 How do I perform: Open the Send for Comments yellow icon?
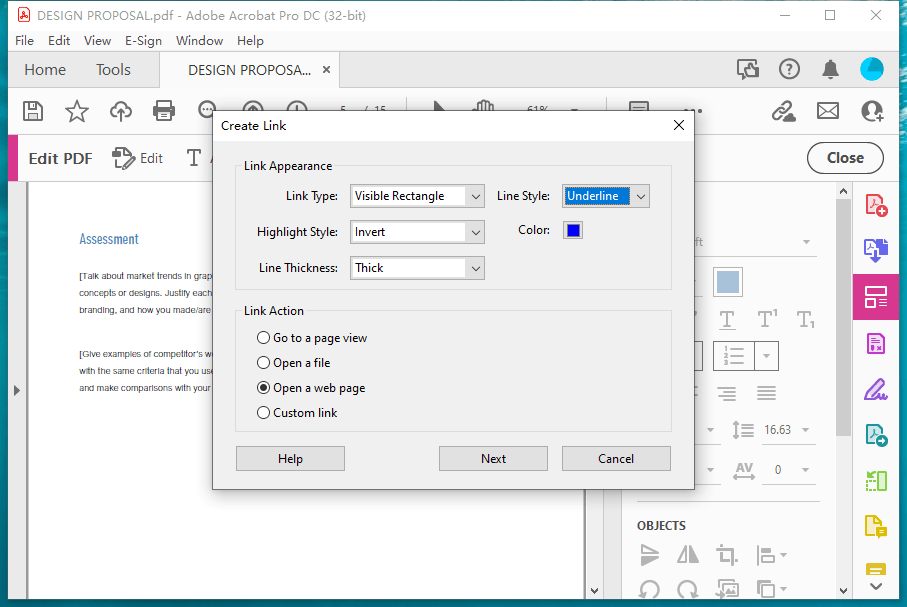pos(876,527)
